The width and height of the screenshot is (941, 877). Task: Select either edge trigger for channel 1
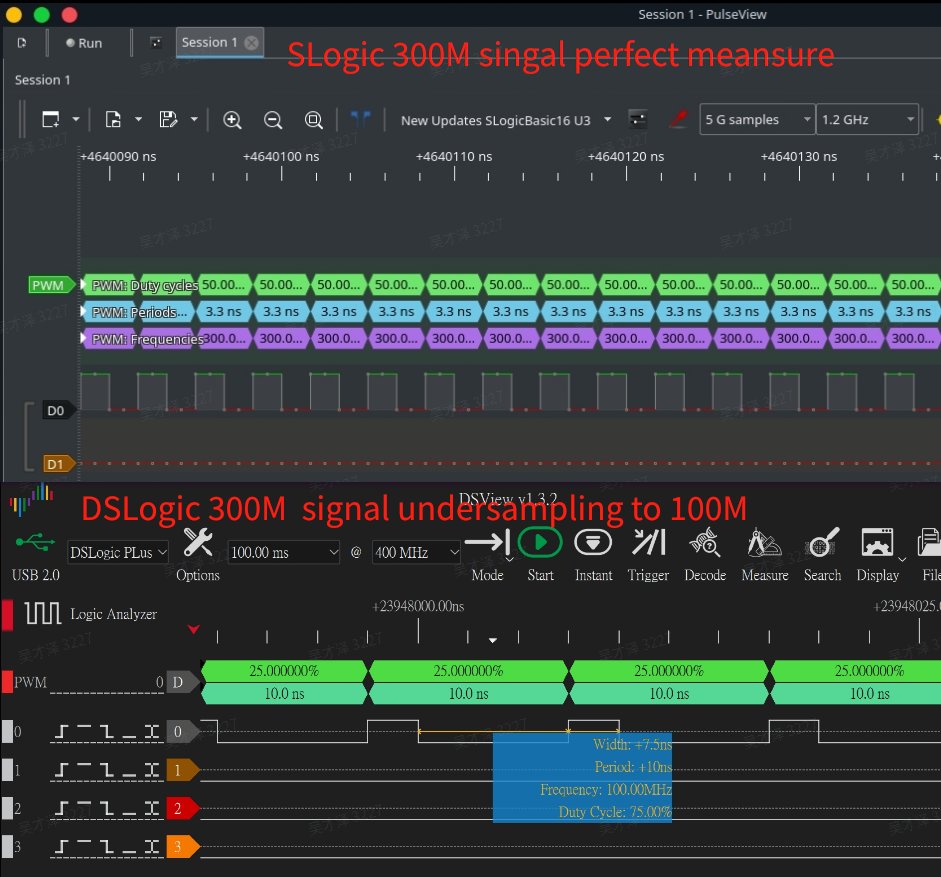coord(152,770)
